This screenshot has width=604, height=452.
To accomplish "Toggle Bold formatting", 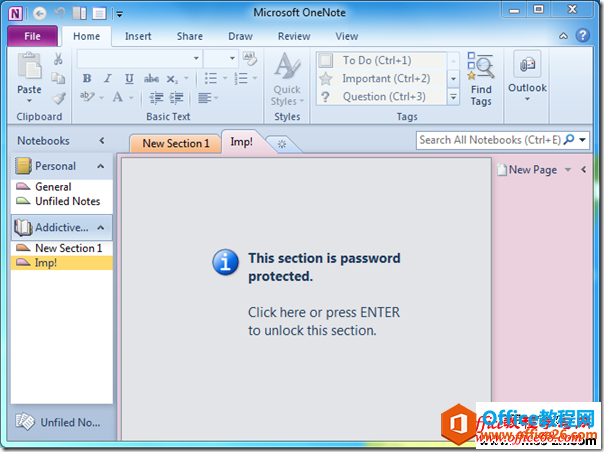I will click(x=87, y=79).
